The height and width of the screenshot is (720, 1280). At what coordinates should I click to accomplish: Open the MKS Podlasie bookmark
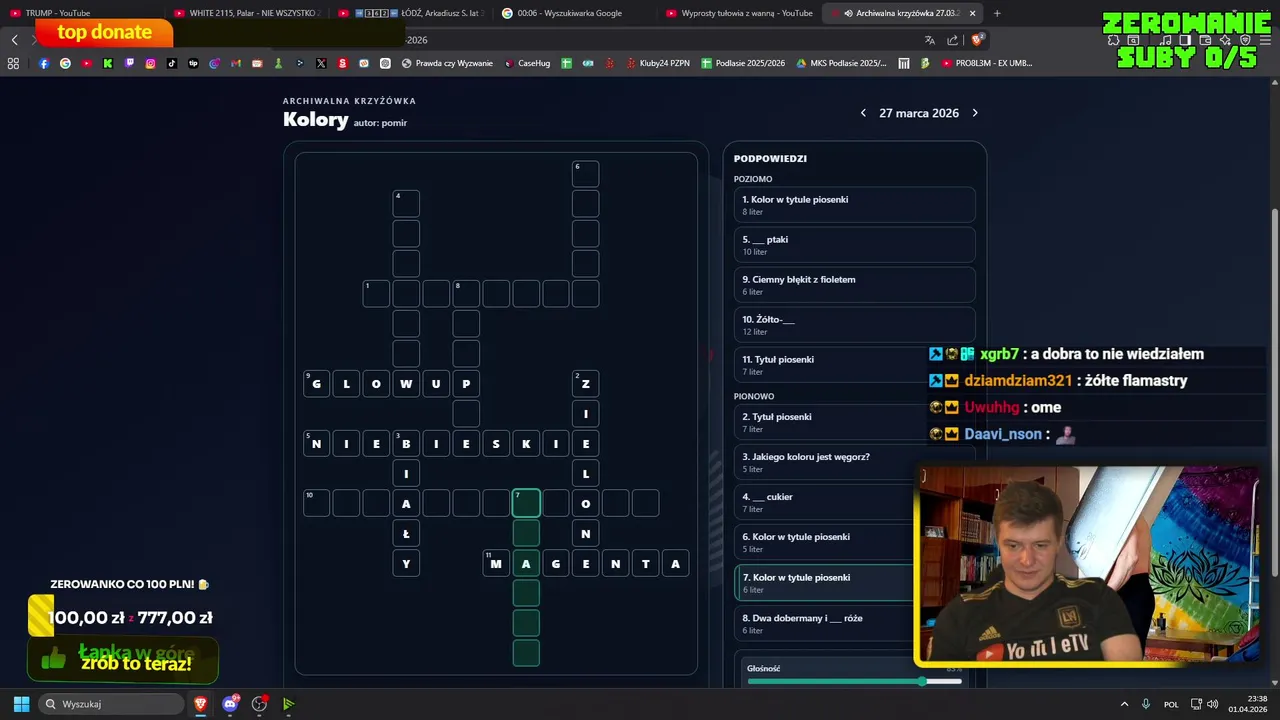[x=841, y=63]
